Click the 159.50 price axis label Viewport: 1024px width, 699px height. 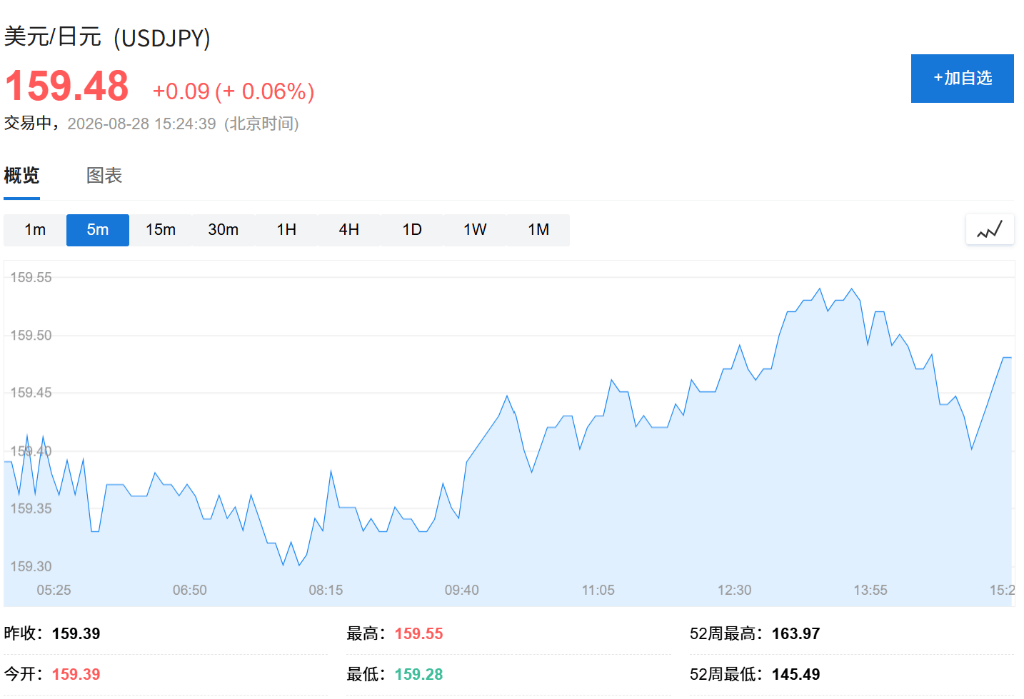(31, 335)
